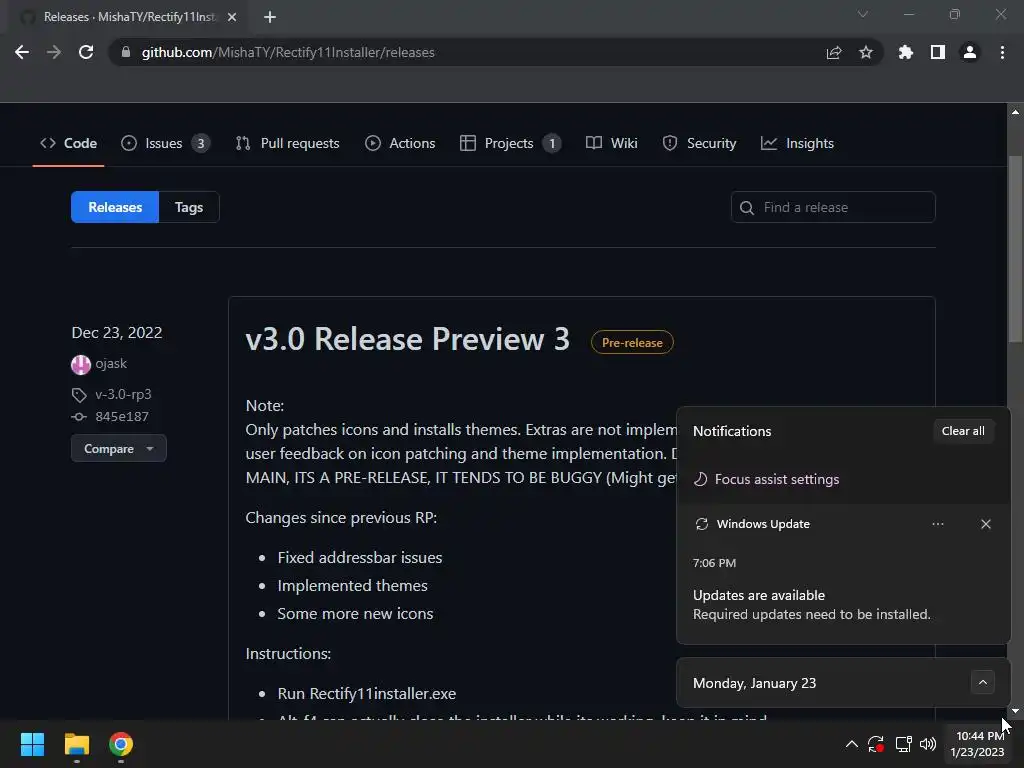1024x768 pixels.
Task: Click ojask's avatar image
Action: tap(81, 364)
